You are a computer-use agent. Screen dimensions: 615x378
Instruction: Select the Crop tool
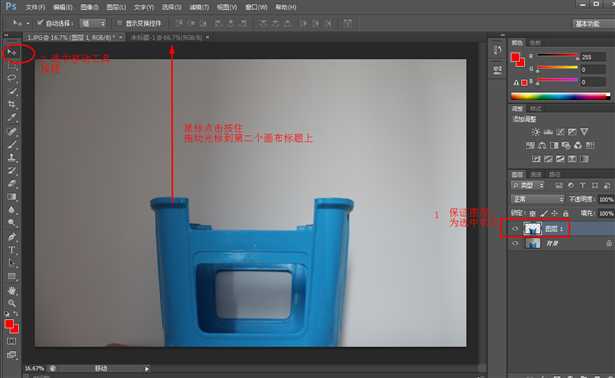coord(12,104)
